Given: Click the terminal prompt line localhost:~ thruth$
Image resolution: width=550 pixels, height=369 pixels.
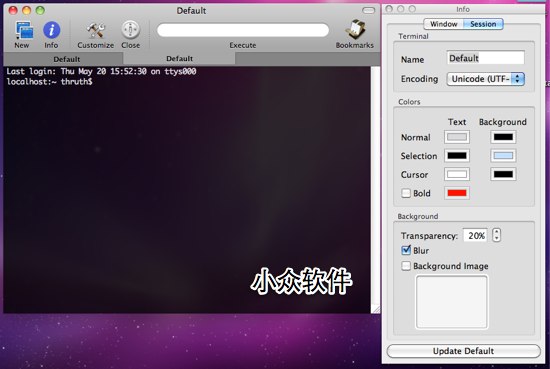Looking at the screenshot, I should [49, 82].
